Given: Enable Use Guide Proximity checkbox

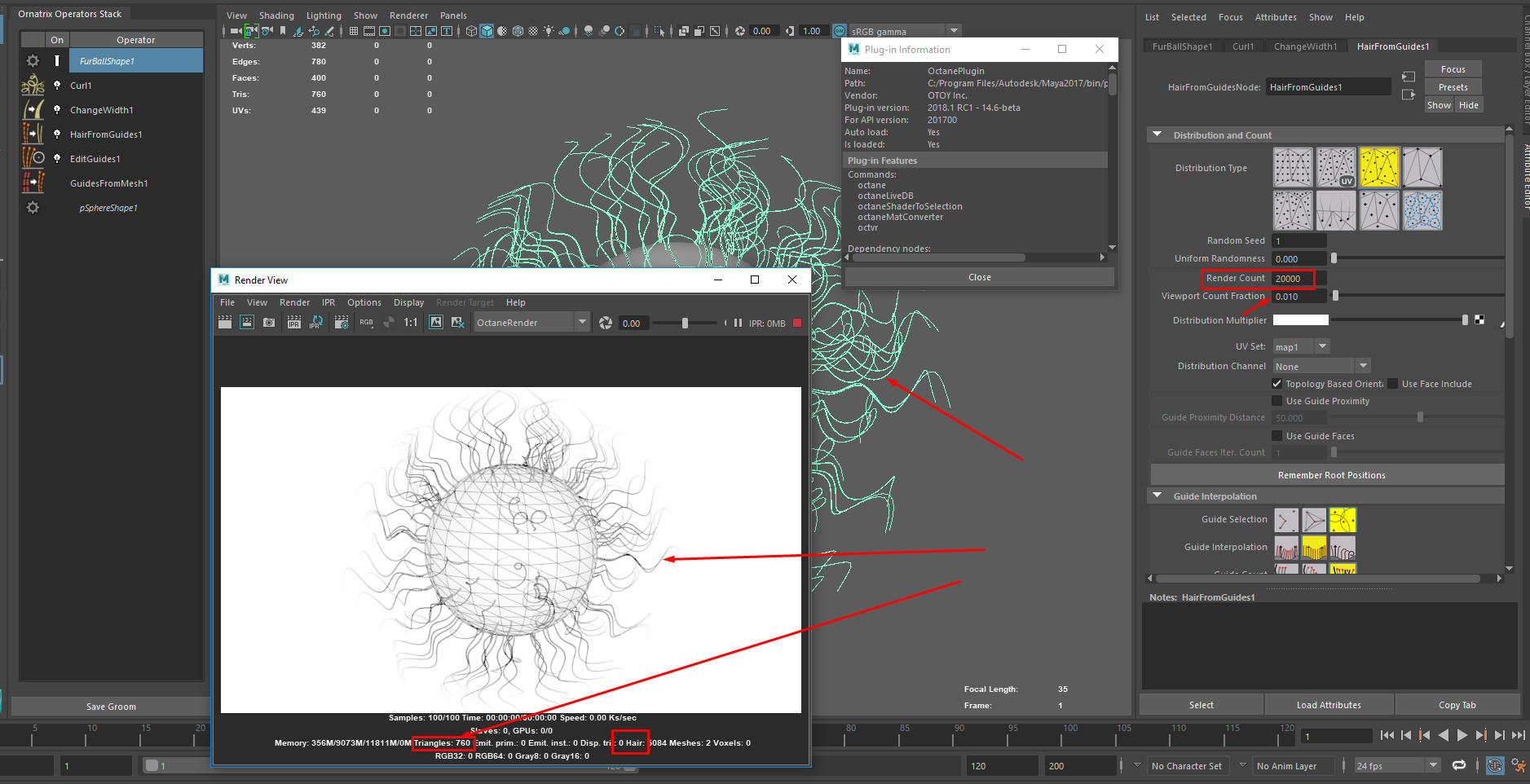Looking at the screenshot, I should click(x=1277, y=401).
